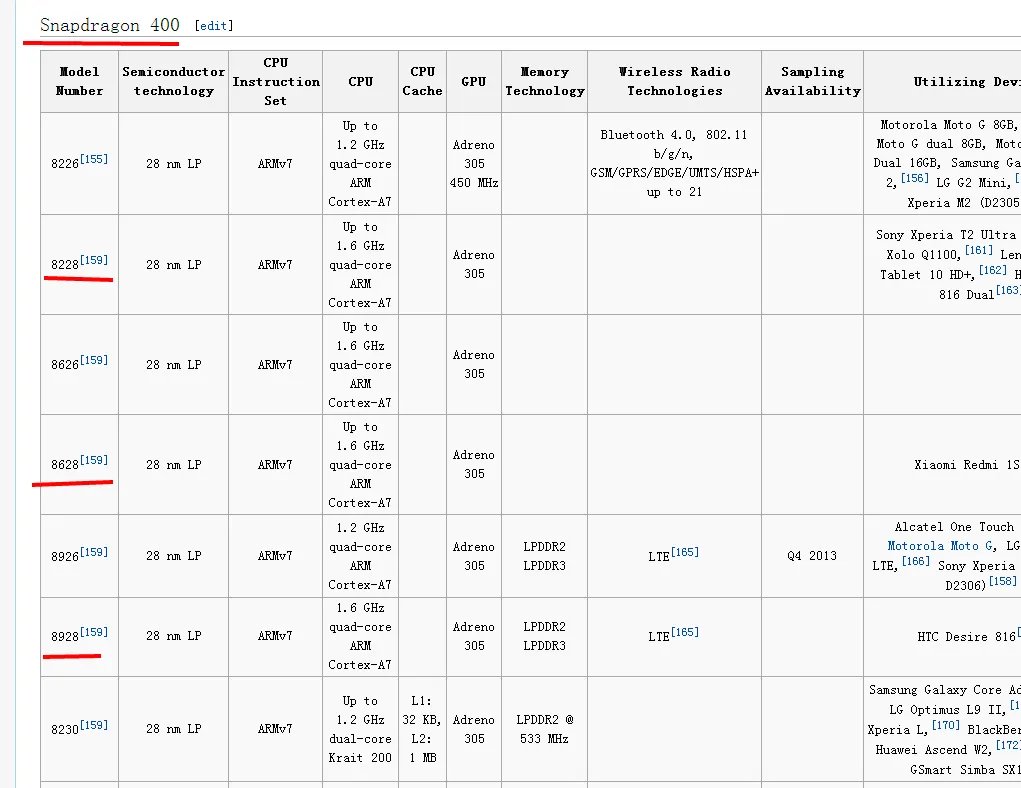Viewport: 1021px width, 788px height.
Task: Click LTE reference 165 in the 8926 row
Action: tap(685, 552)
